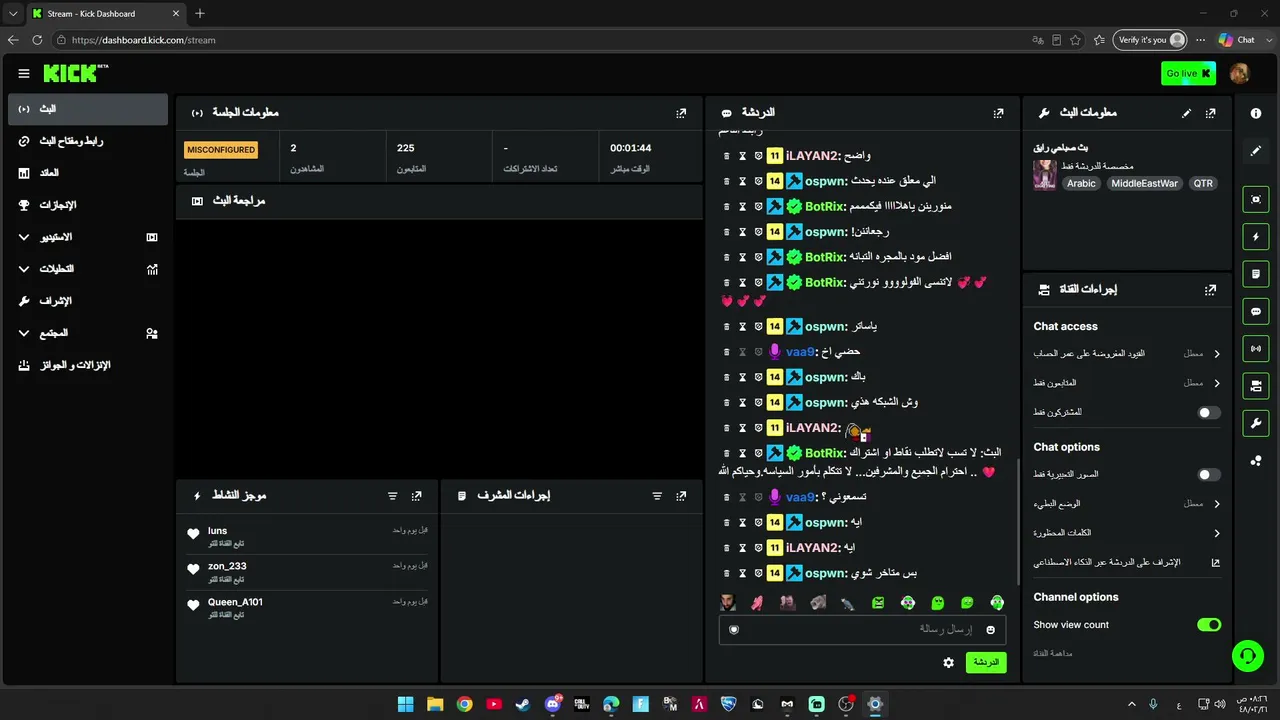Viewport: 1280px width, 720px height.
Task: Click the Go live button
Action: [x=1188, y=73]
